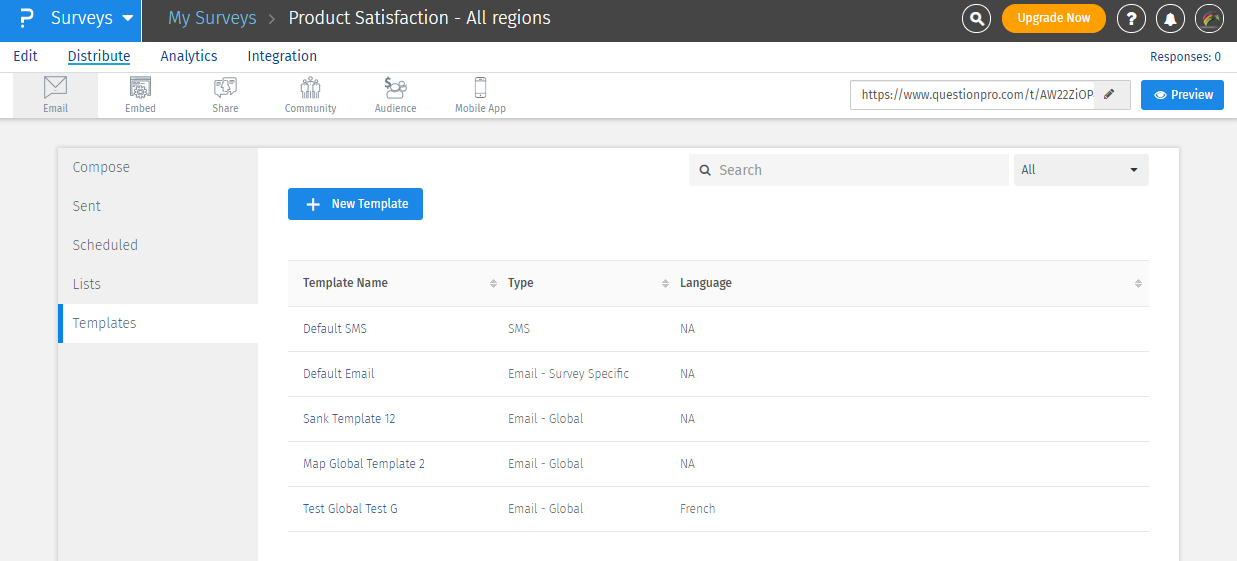This screenshot has width=1237, height=561.
Task: Click the Upgrade Now button
Action: point(1053,18)
